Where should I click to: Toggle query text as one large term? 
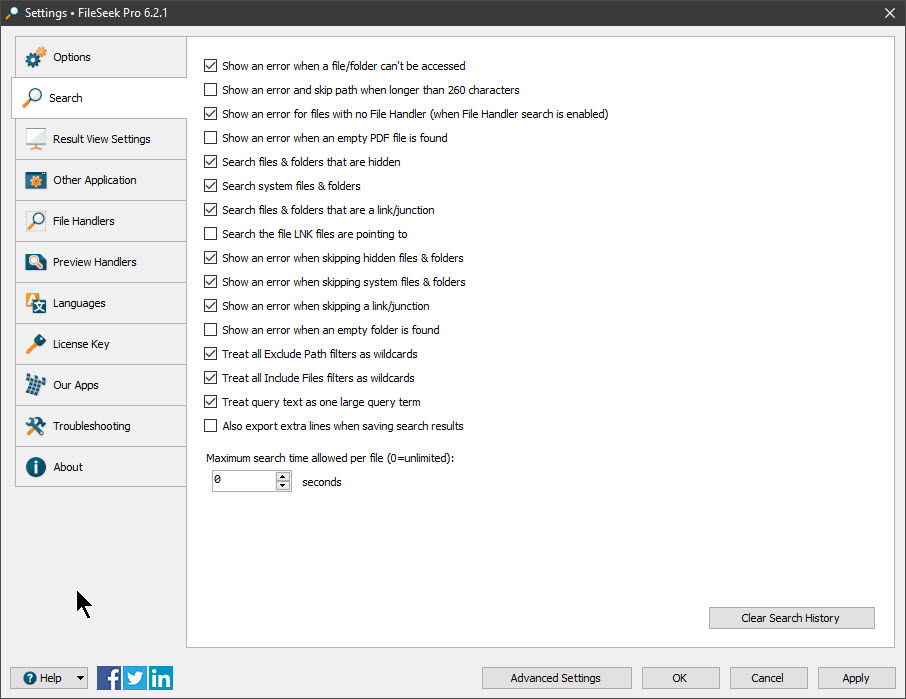click(x=210, y=401)
